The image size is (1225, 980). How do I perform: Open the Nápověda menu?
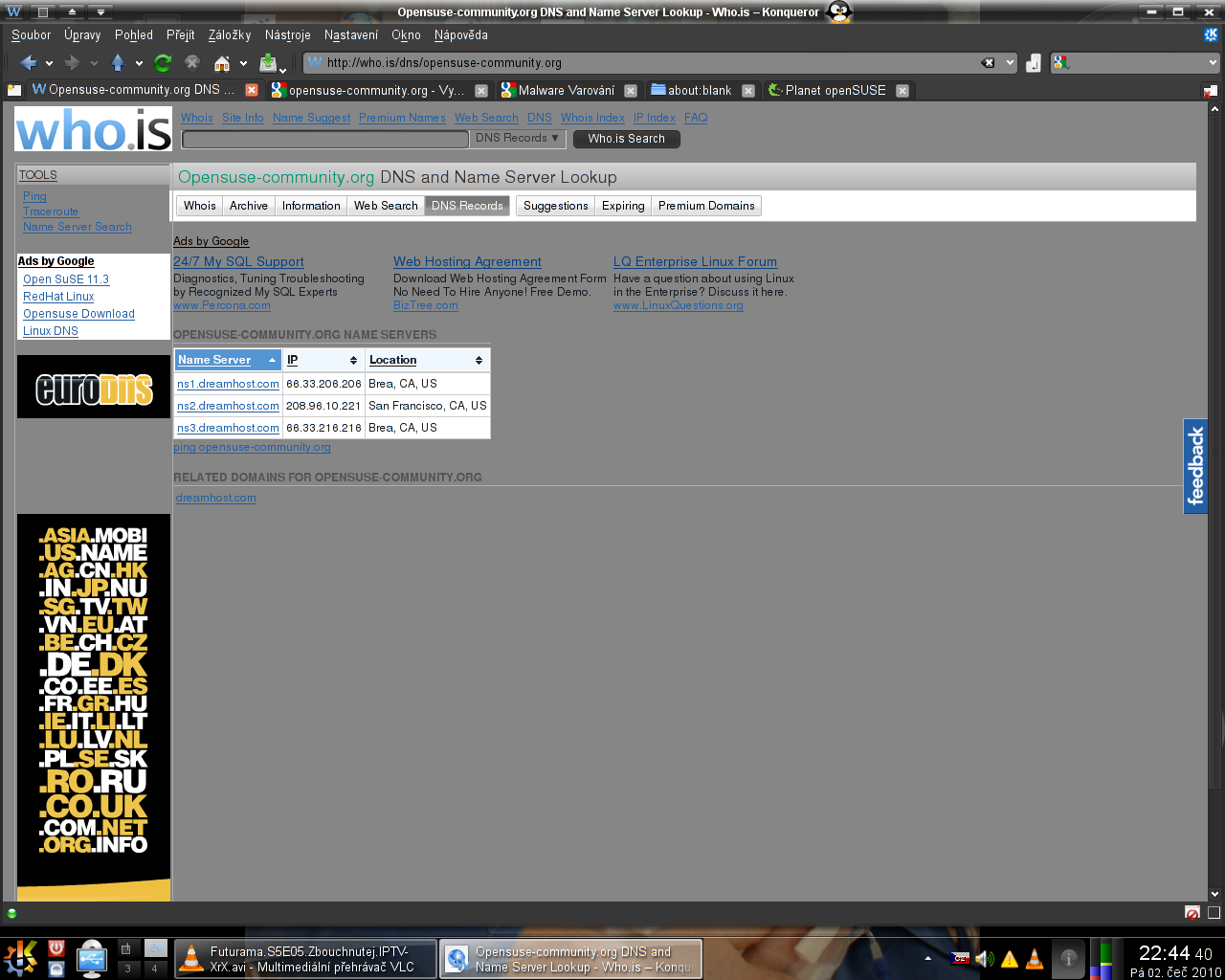pos(460,35)
